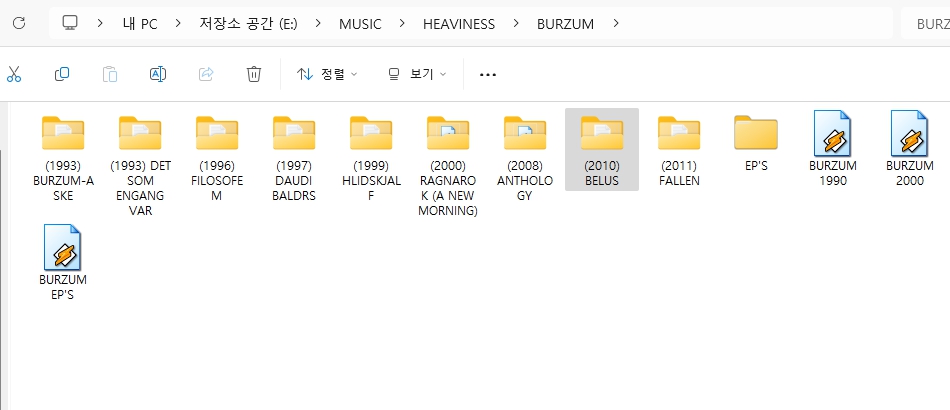
Task: Click the "BURZUM 1990" file name text
Action: click(833, 173)
